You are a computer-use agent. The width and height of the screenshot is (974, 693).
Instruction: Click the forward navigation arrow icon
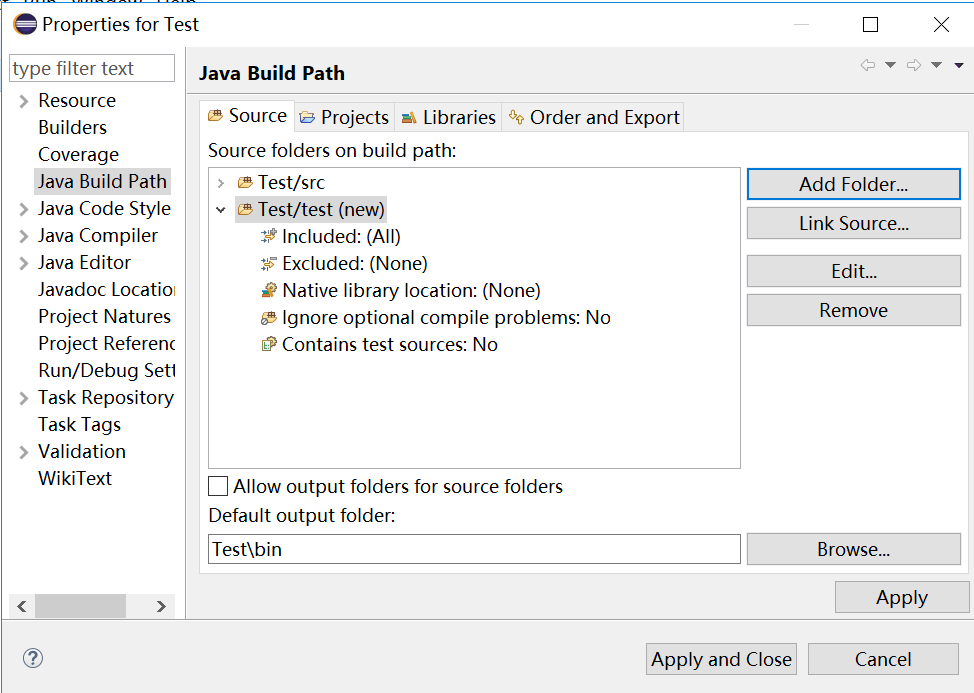pyautogui.click(x=913, y=65)
